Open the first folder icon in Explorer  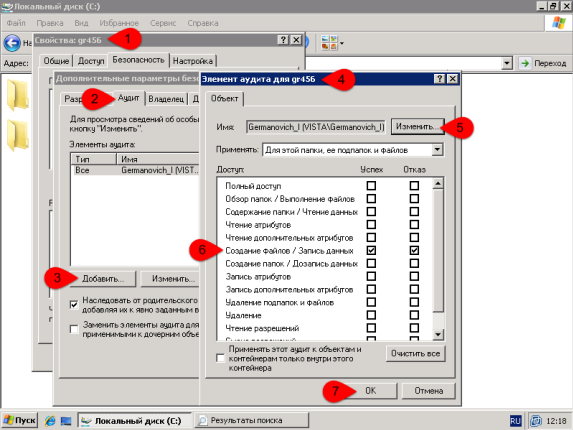[x=17, y=95]
